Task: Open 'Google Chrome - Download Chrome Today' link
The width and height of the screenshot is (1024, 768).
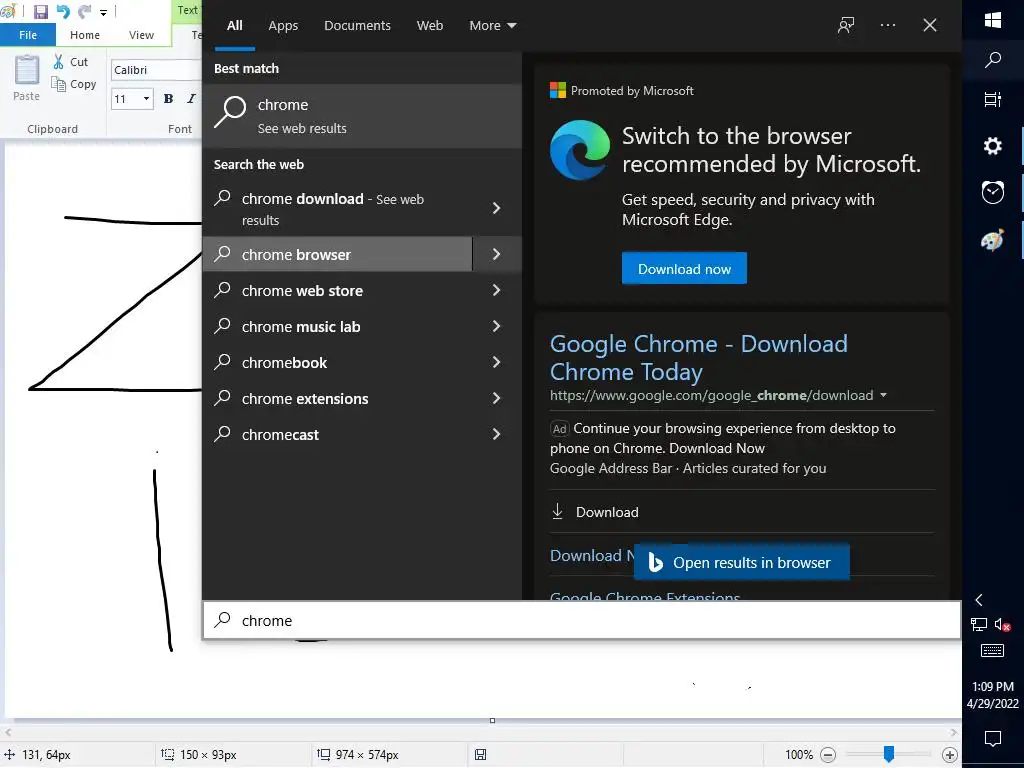Action: pyautogui.click(x=698, y=357)
